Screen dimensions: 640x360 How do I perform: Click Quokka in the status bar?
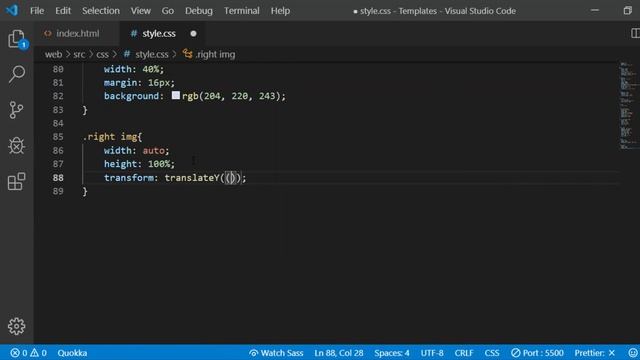point(72,353)
